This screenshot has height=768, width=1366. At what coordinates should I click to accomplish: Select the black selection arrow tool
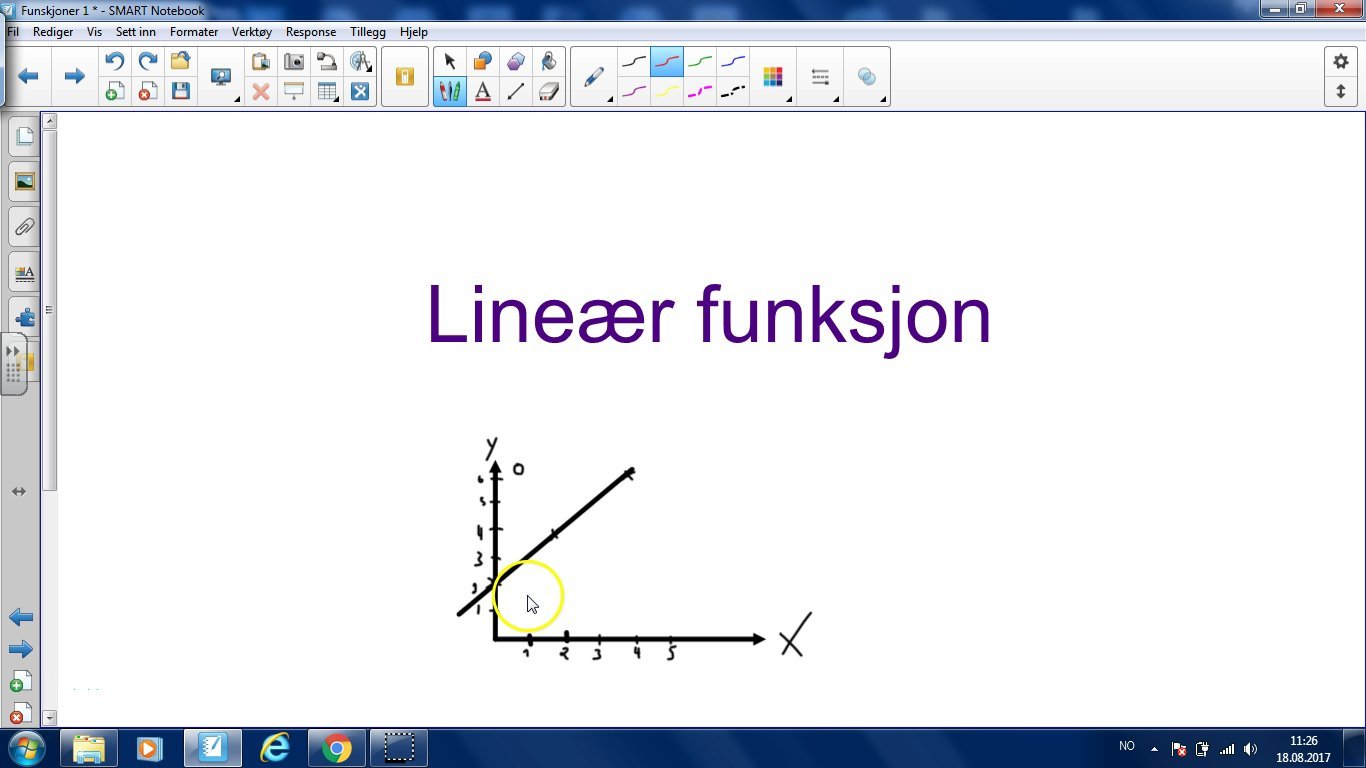[450, 61]
